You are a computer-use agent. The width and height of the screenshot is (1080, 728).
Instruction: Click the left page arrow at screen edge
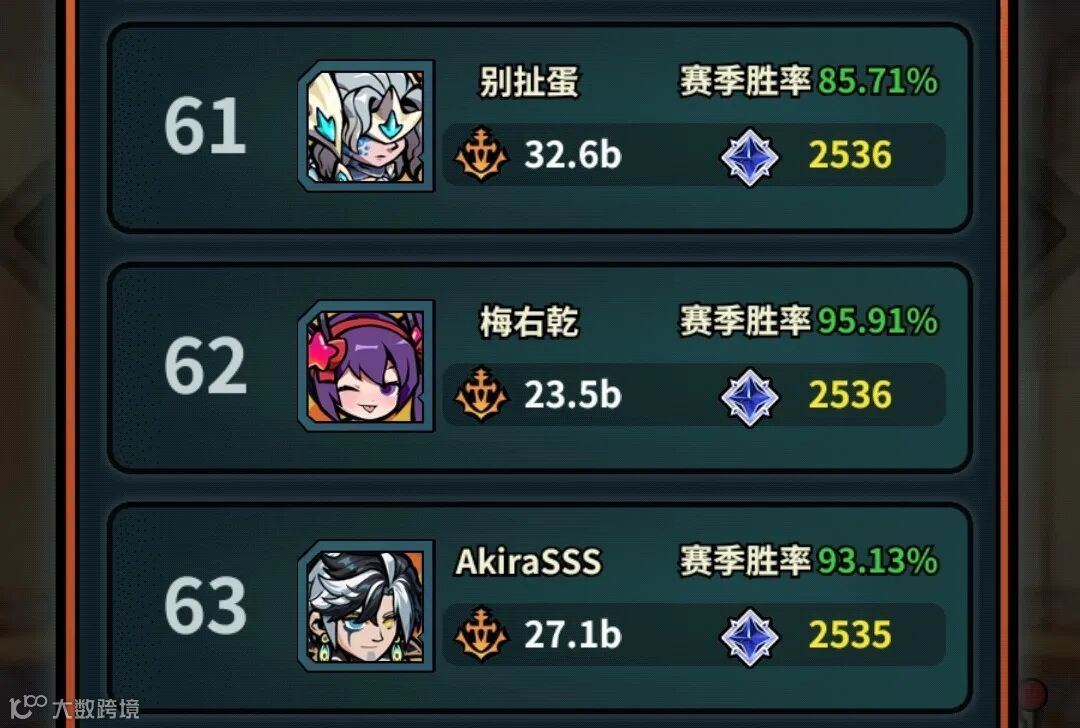click(x=29, y=229)
